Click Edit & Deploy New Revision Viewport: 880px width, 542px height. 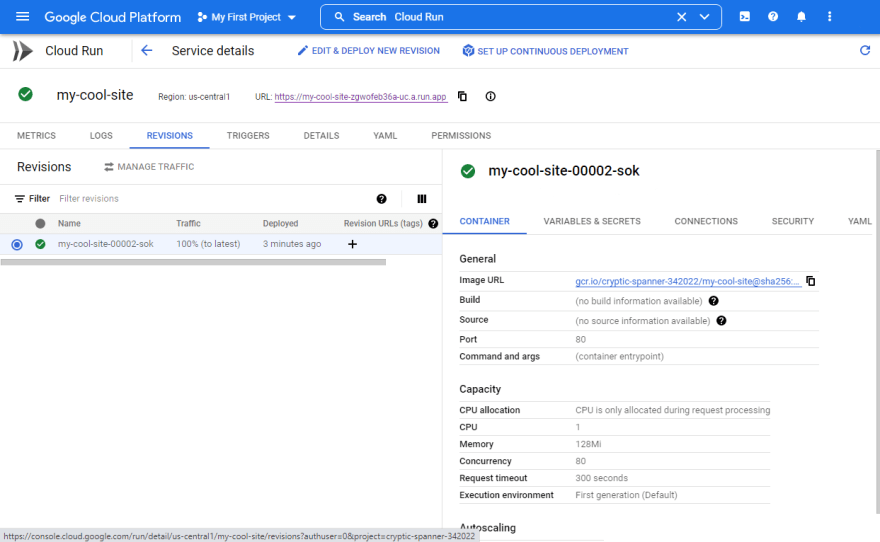click(x=368, y=50)
